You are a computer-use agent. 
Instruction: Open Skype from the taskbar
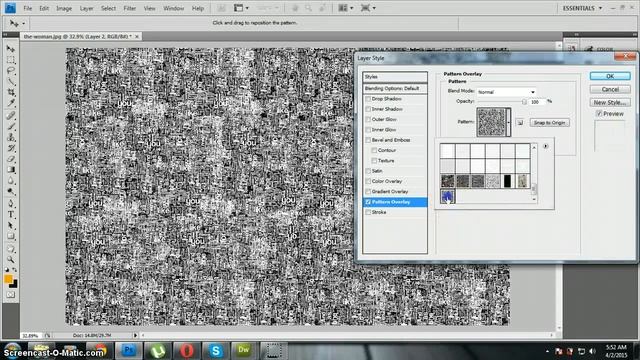[216, 350]
